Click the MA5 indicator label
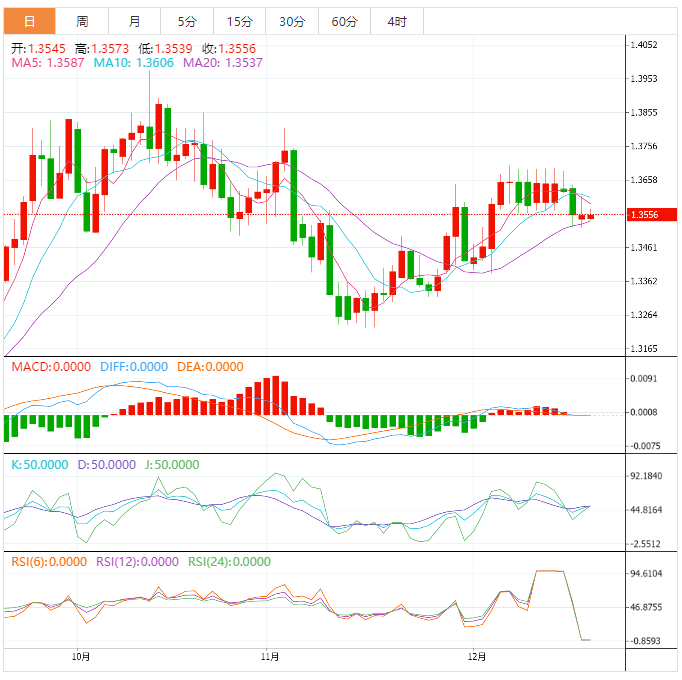Screen dimensions: 682x680 46,63
